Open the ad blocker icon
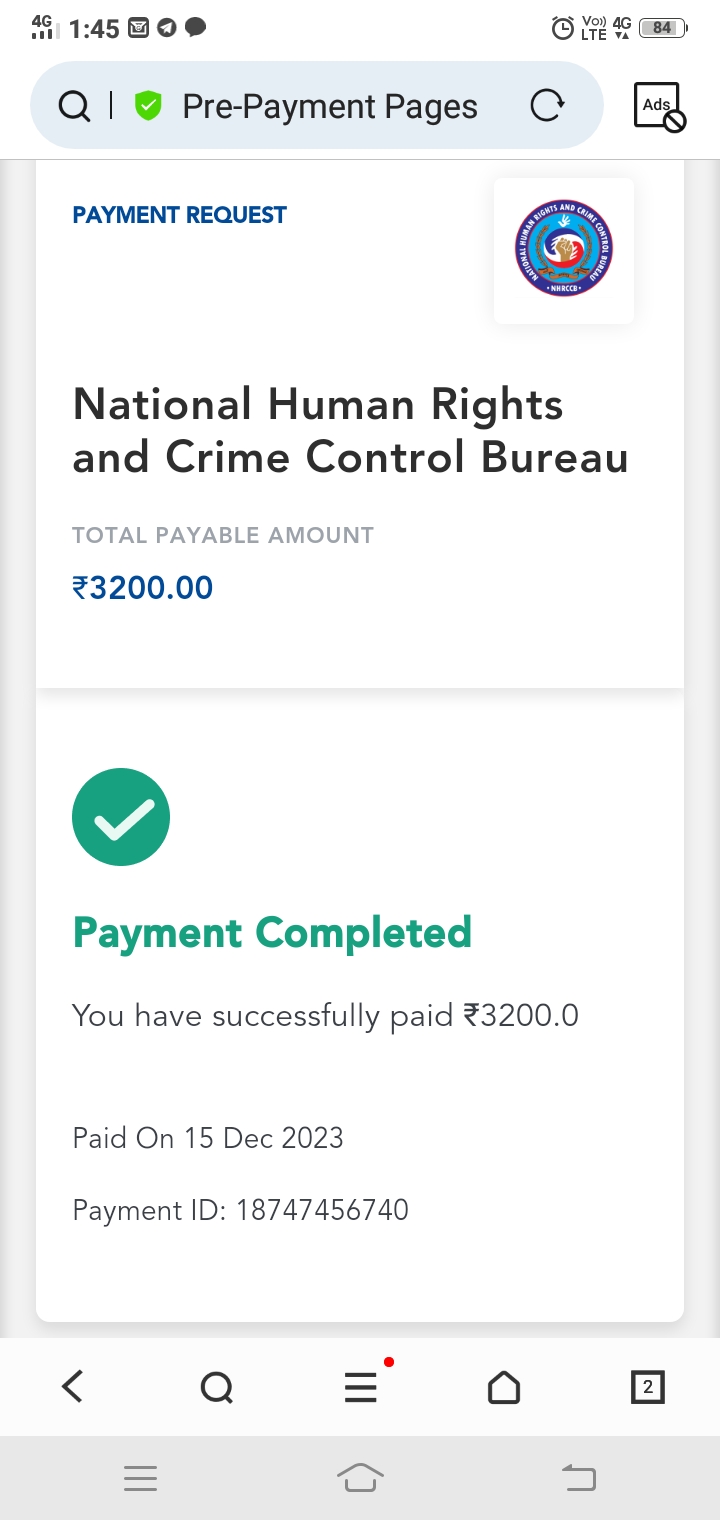720x1520 pixels. [x=658, y=106]
